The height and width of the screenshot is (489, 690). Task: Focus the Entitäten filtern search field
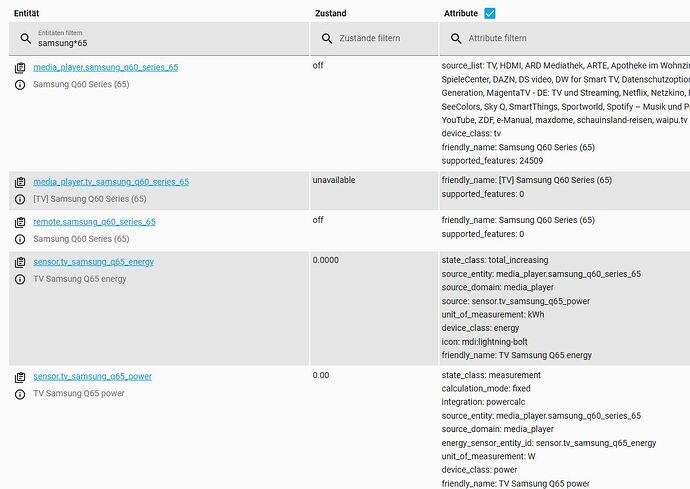159,39
